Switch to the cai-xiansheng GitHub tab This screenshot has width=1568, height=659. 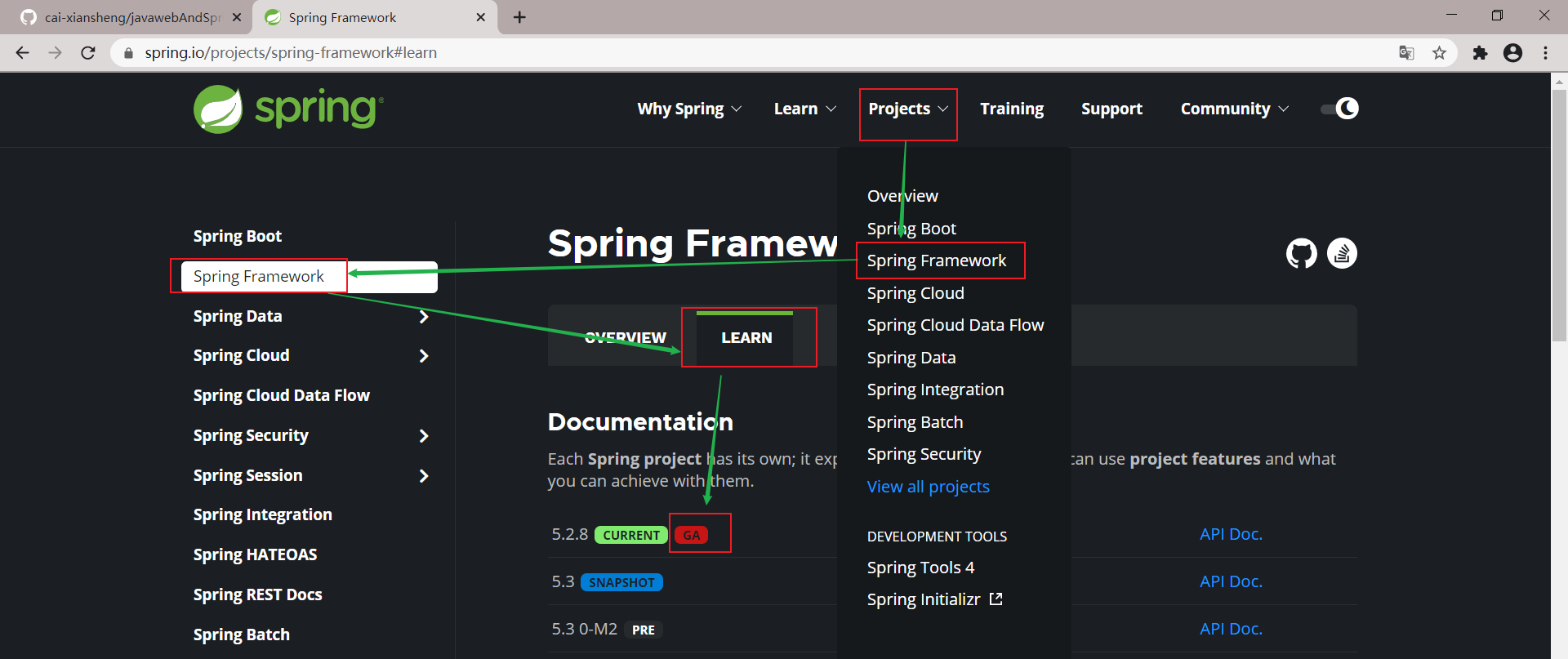tap(131, 17)
